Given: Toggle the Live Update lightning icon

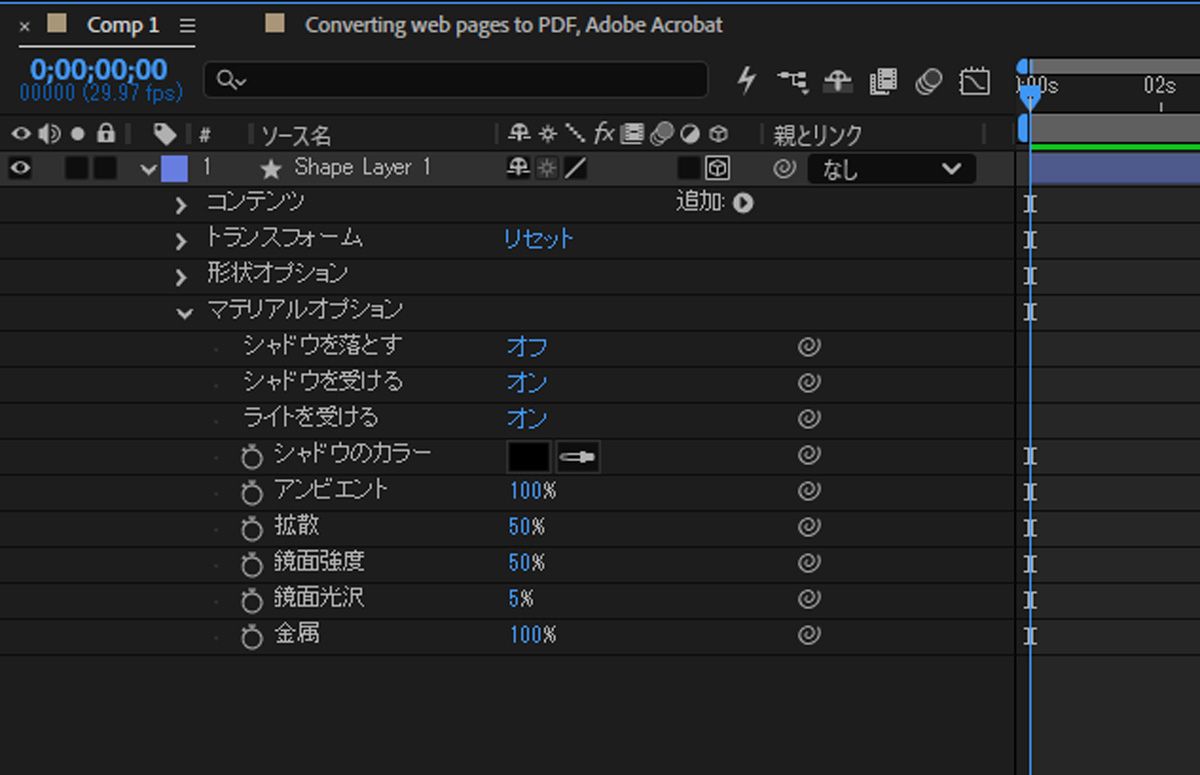Looking at the screenshot, I should (x=746, y=81).
